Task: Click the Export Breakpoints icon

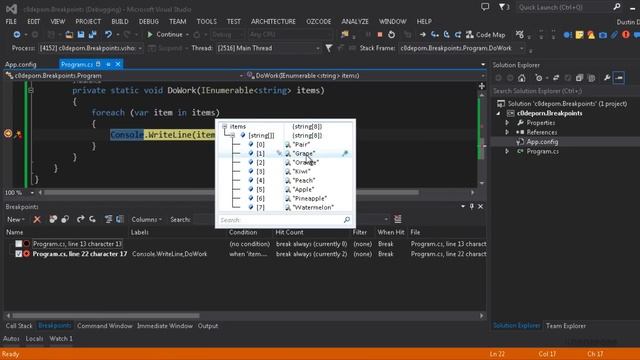Action: pyautogui.click(x=80, y=220)
